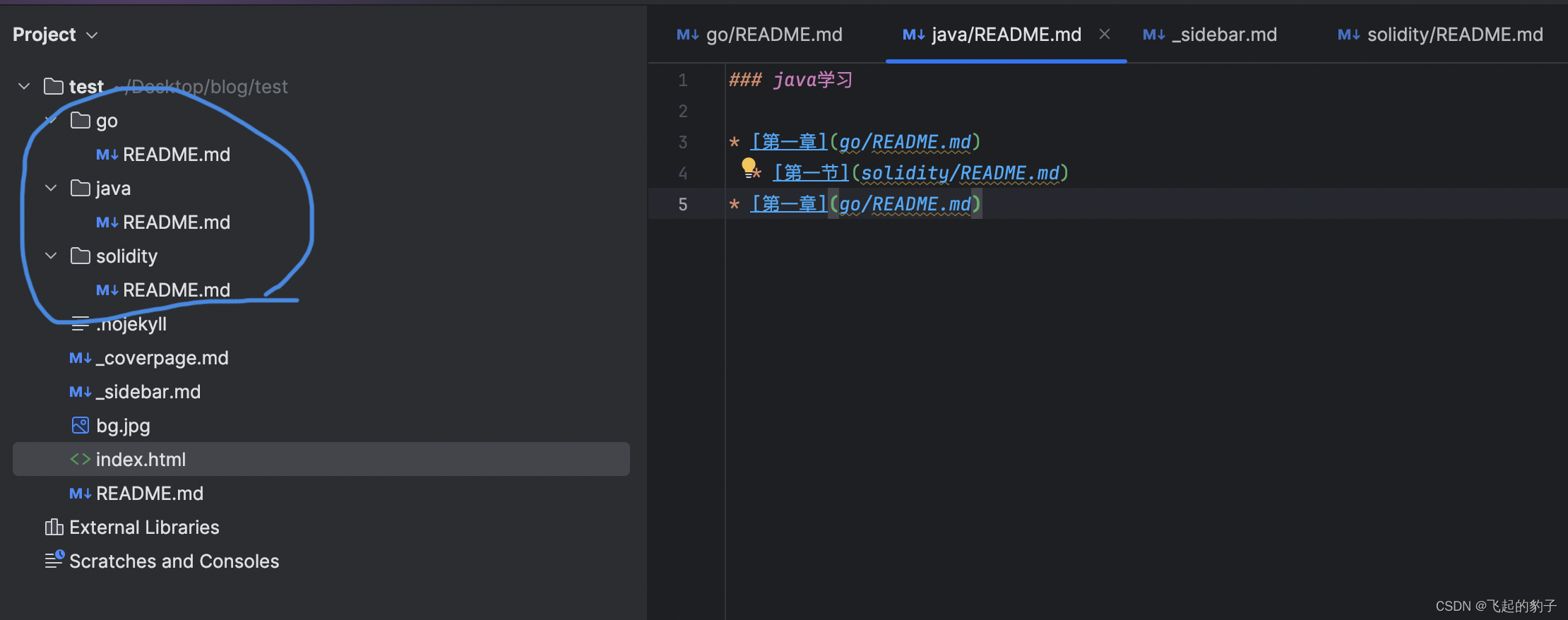Click the solidity folder icon
This screenshot has height=620, width=1568.
[x=81, y=256]
